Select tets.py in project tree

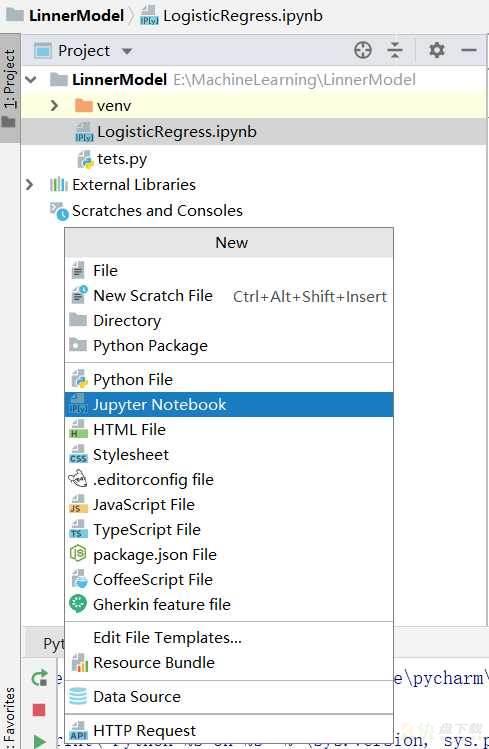pos(254,159)
